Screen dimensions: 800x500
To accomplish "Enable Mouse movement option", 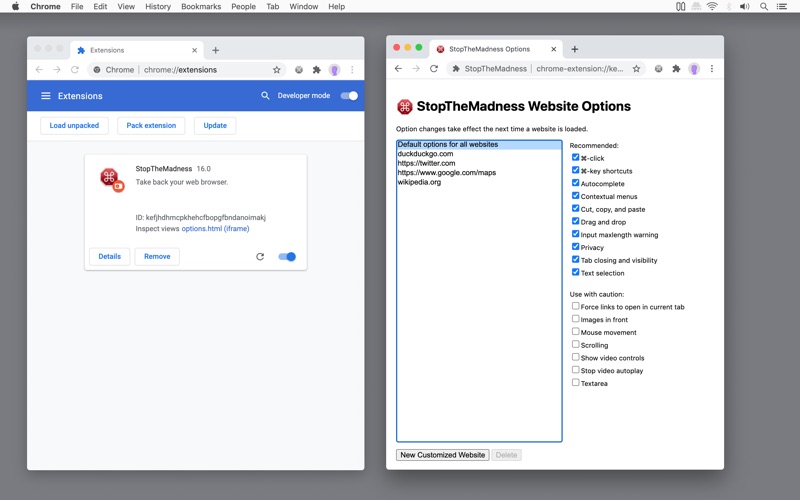I will pyautogui.click(x=576, y=332).
